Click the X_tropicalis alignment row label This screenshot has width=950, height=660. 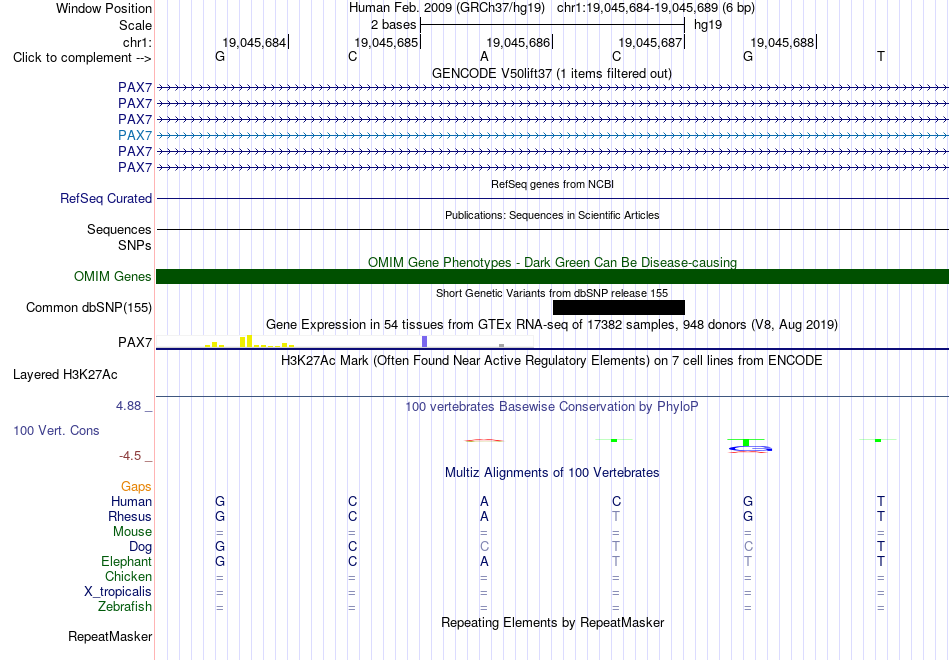pos(118,592)
